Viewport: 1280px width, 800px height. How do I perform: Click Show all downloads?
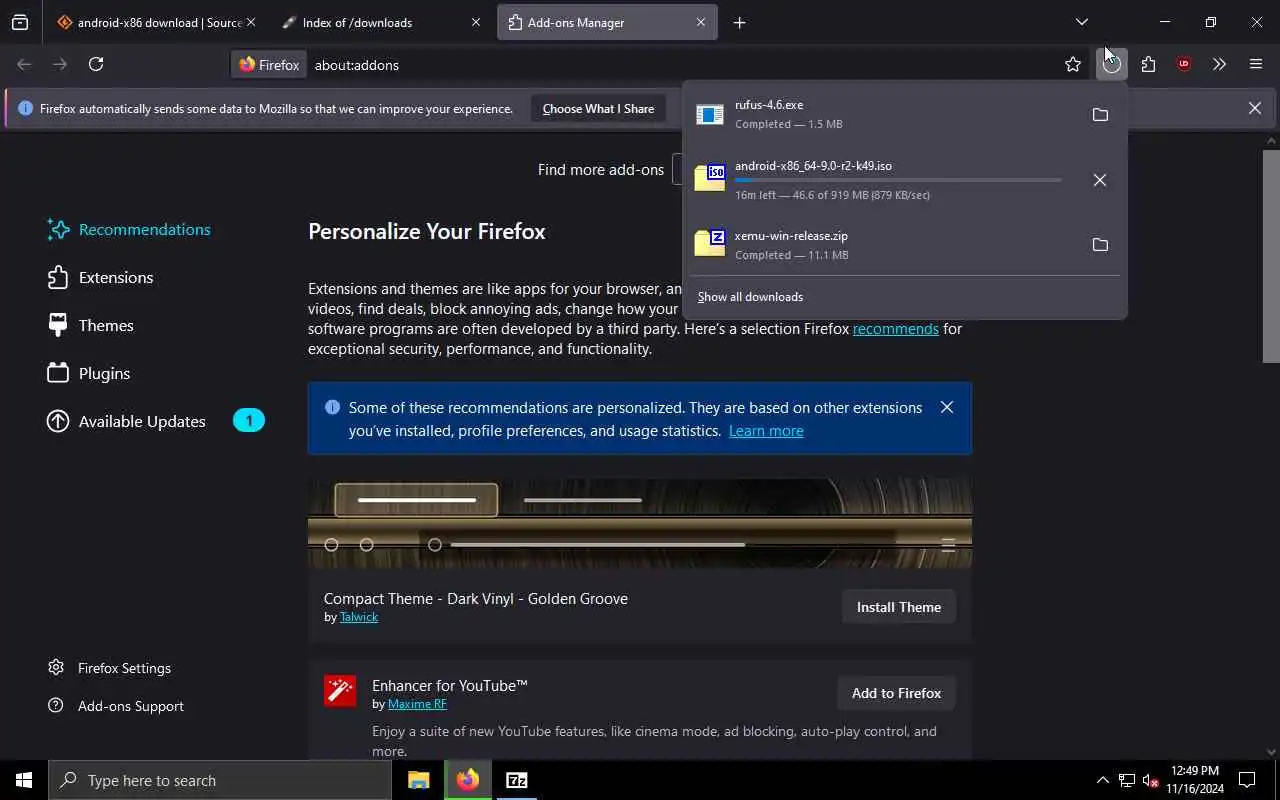(x=750, y=297)
